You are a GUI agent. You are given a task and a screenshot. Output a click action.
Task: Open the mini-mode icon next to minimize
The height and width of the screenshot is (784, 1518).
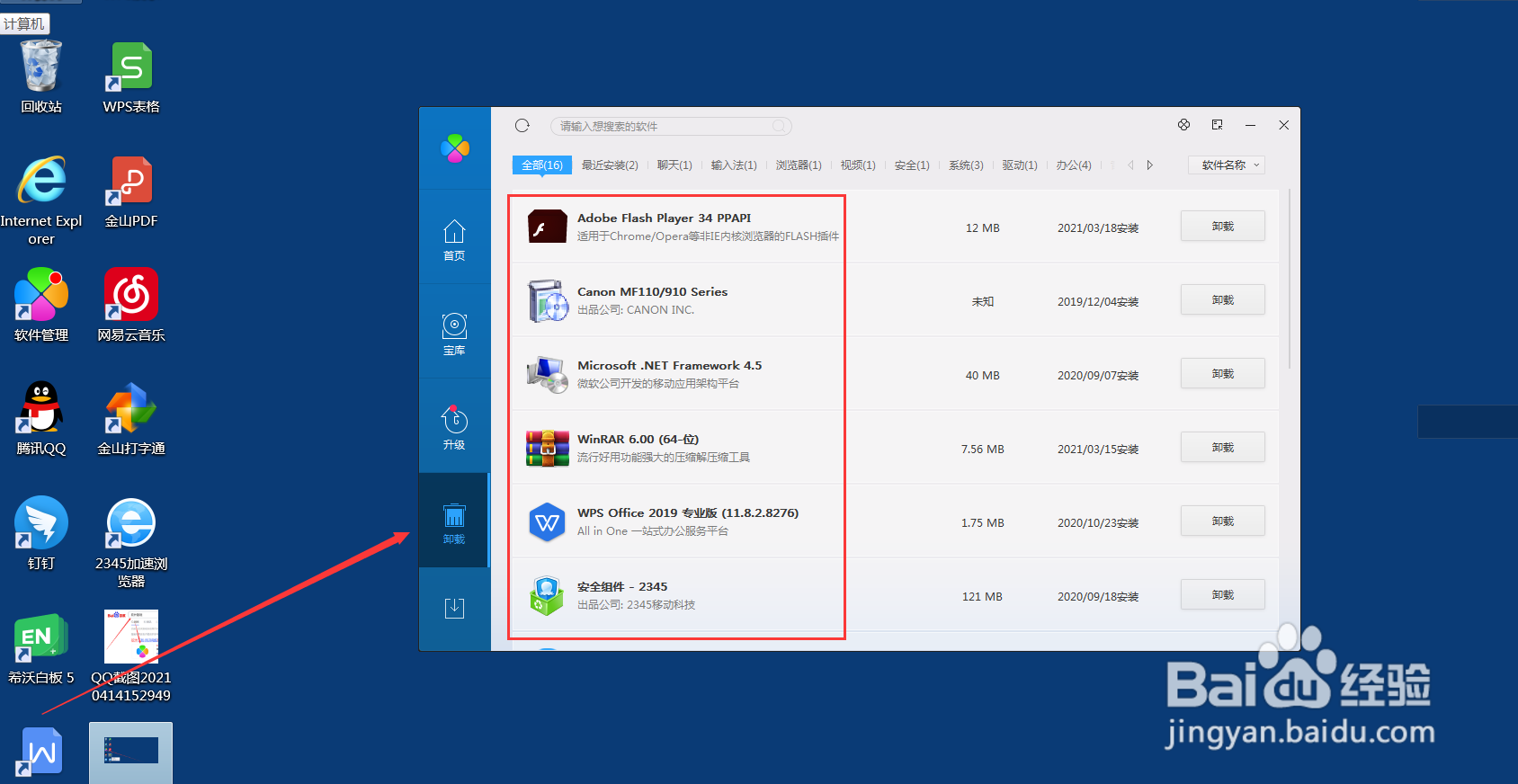click(x=1217, y=125)
